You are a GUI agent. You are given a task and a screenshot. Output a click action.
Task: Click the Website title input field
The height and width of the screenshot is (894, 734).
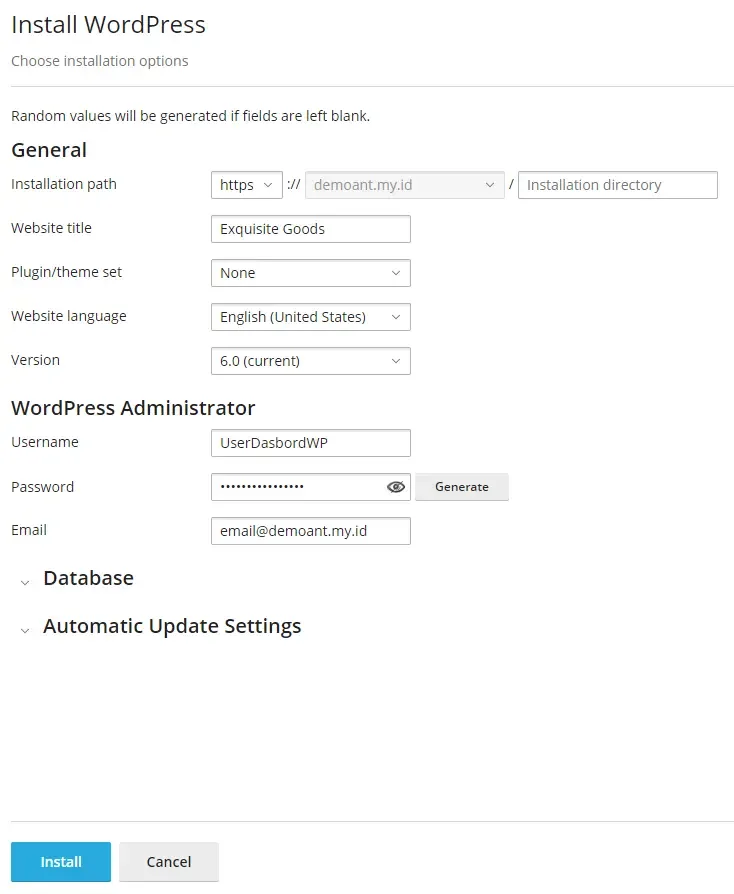click(310, 229)
